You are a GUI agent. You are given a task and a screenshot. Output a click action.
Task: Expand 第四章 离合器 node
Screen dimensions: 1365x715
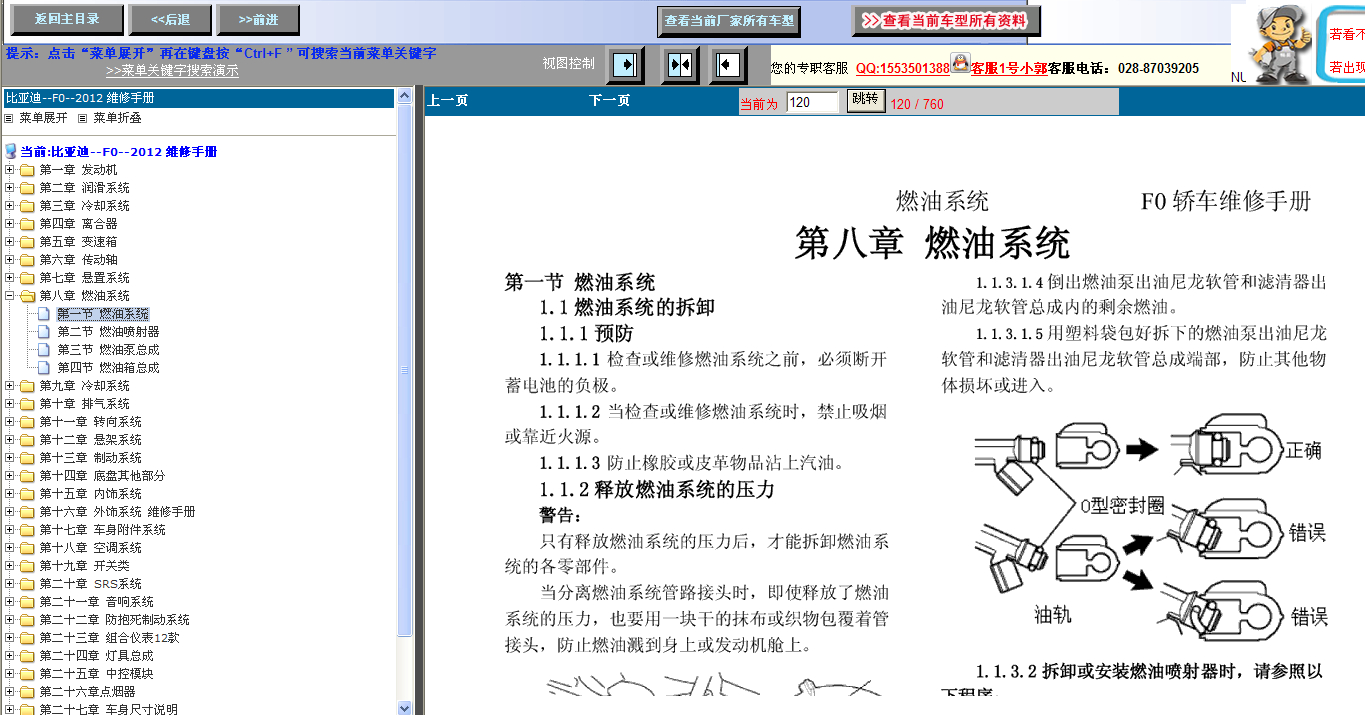point(10,224)
